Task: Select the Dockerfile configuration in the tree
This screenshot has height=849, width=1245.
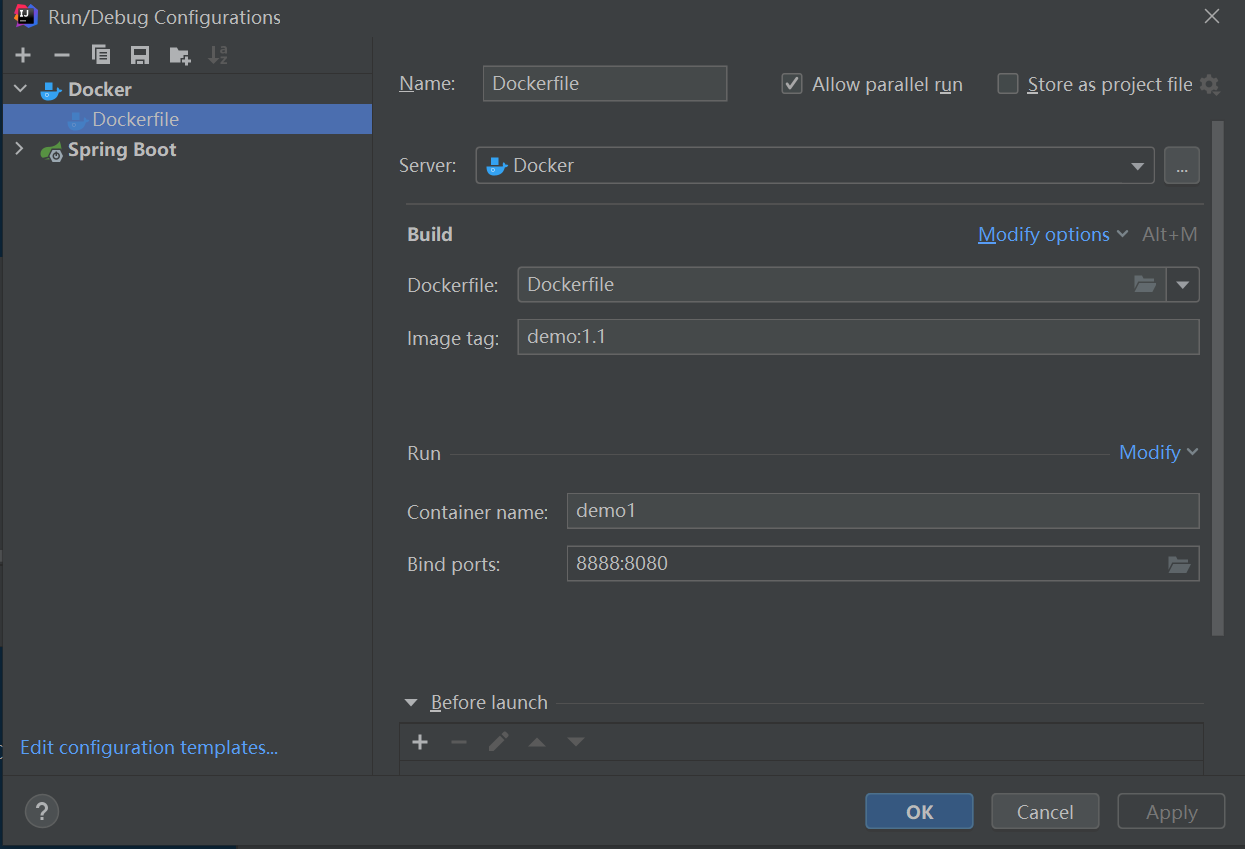Action: [x=135, y=119]
